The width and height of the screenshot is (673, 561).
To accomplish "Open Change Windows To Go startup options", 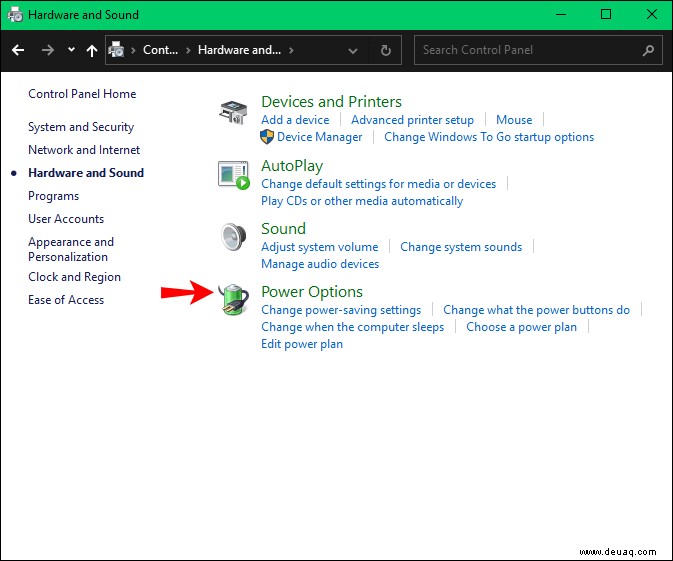I will coord(489,137).
